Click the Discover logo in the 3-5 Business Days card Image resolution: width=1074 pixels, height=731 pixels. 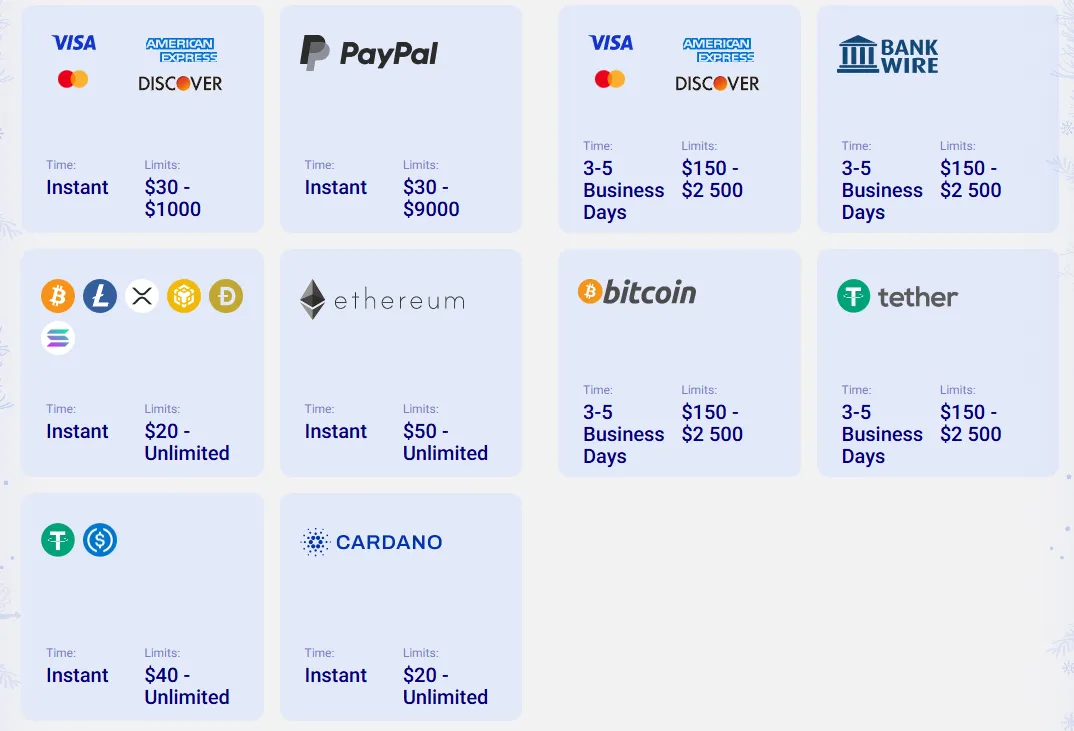point(717,84)
